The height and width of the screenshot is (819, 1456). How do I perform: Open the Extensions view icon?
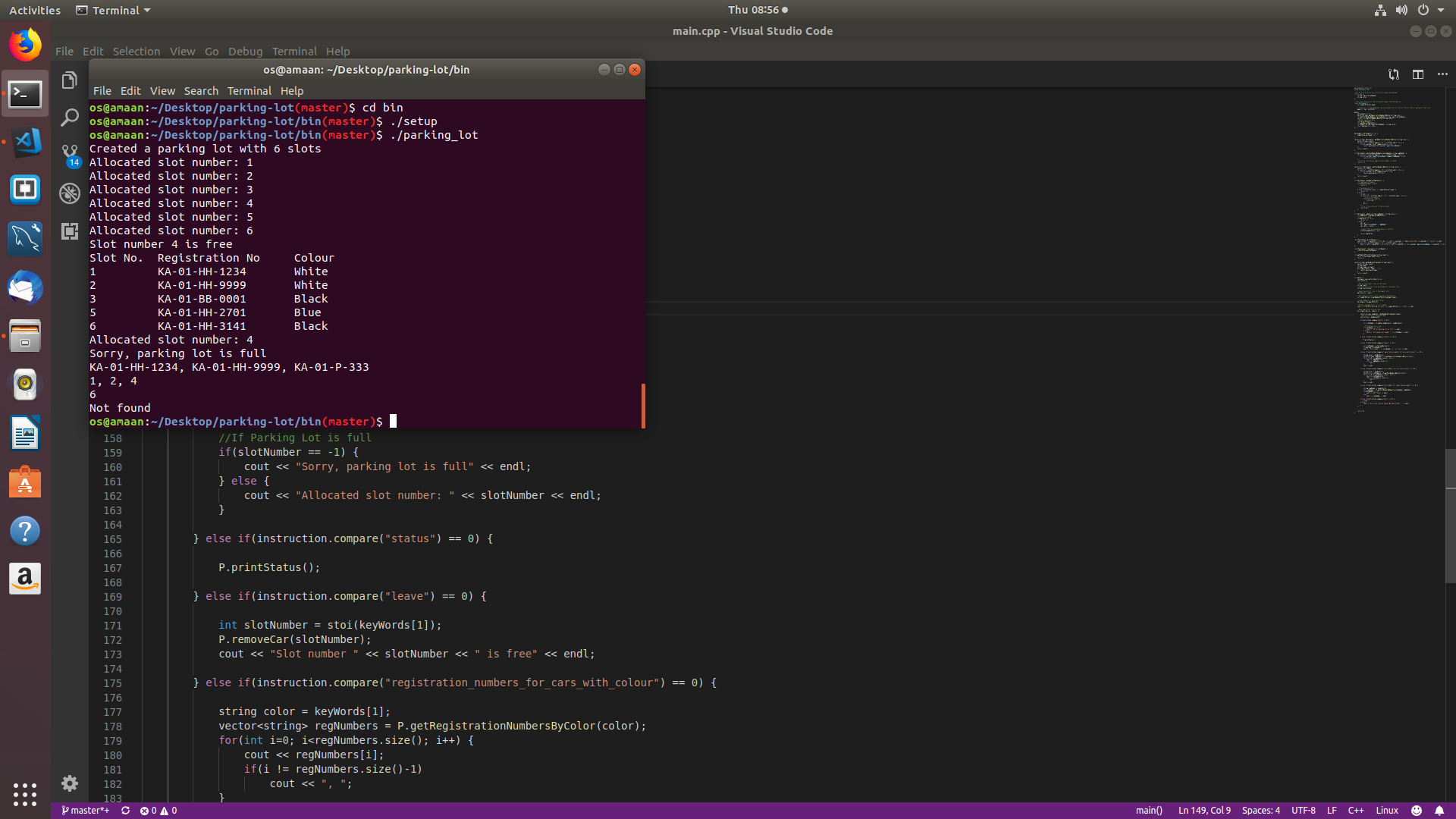[69, 231]
